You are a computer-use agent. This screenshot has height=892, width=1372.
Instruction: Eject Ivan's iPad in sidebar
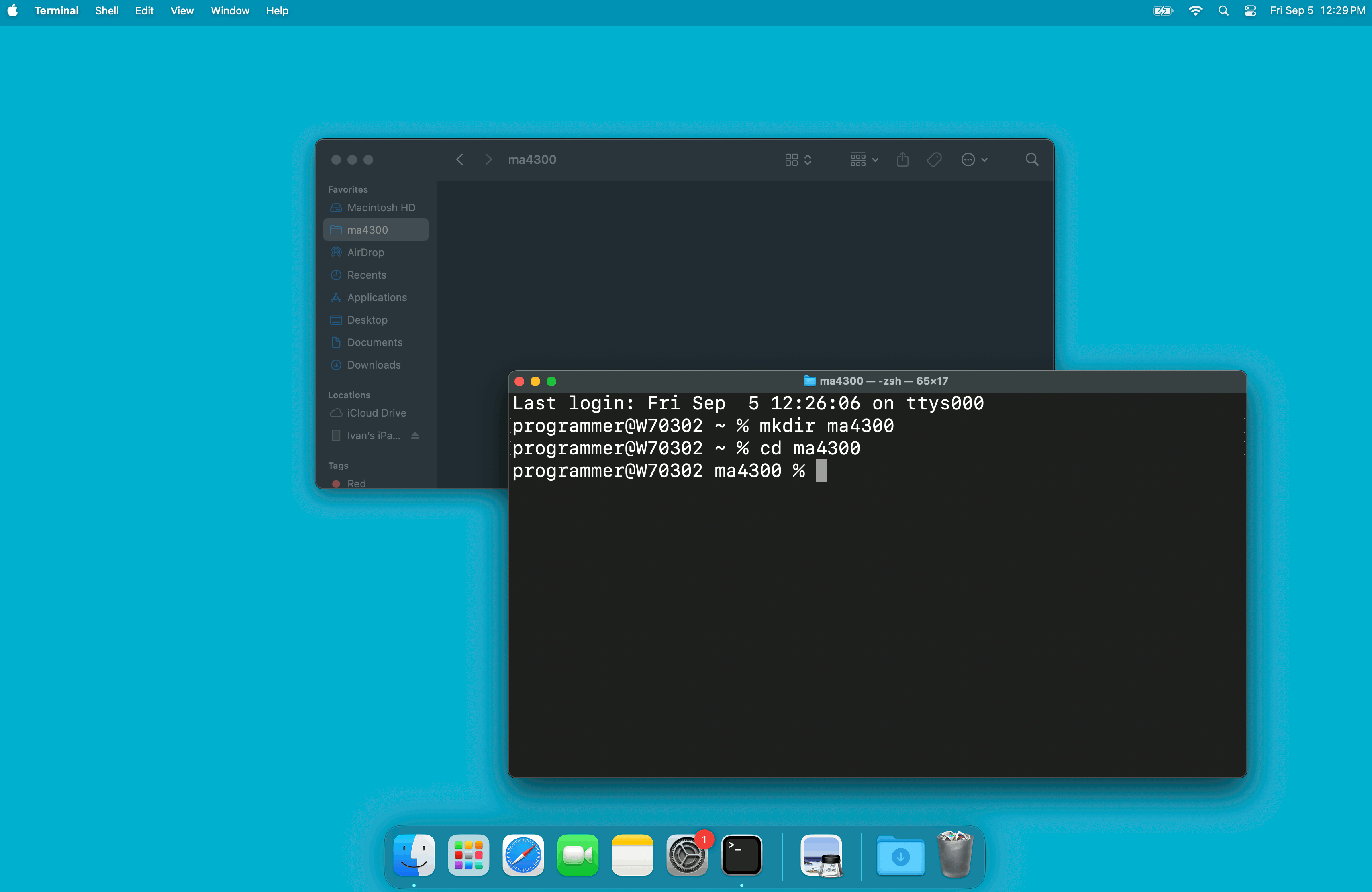(415, 436)
